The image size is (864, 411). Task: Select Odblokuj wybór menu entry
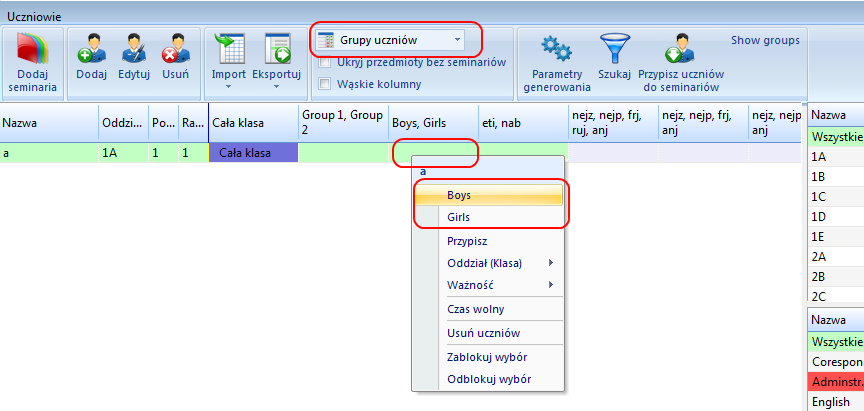(x=489, y=379)
